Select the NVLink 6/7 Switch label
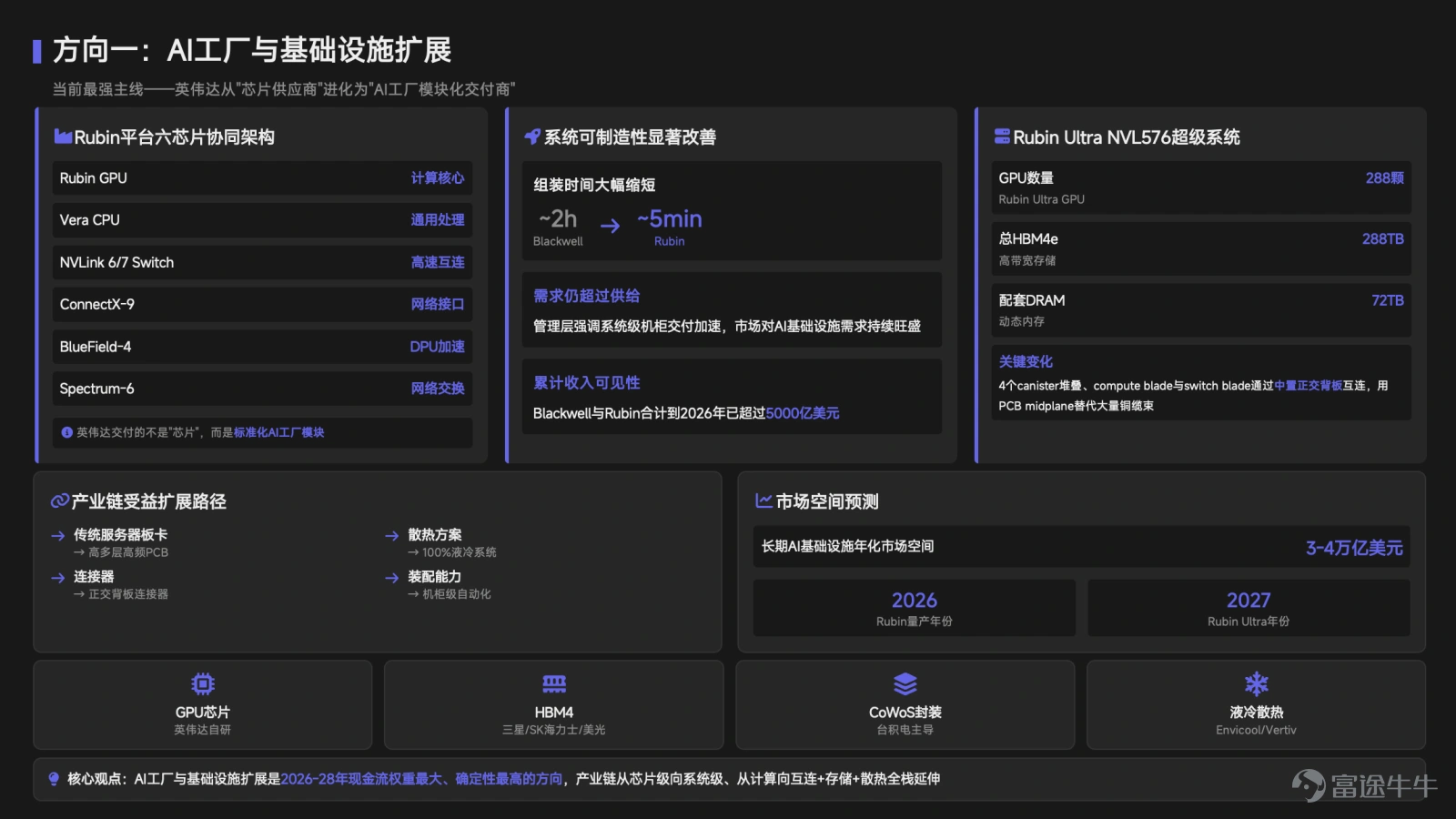 [x=116, y=262]
